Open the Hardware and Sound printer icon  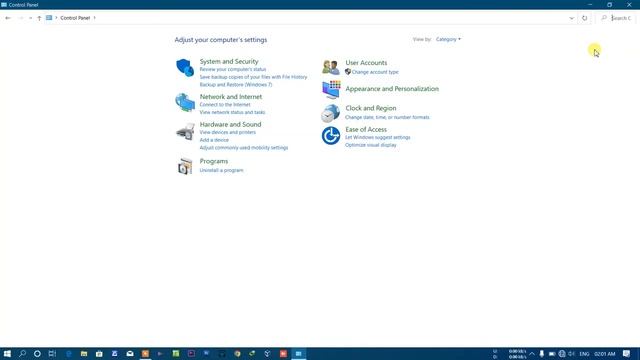pyautogui.click(x=185, y=131)
